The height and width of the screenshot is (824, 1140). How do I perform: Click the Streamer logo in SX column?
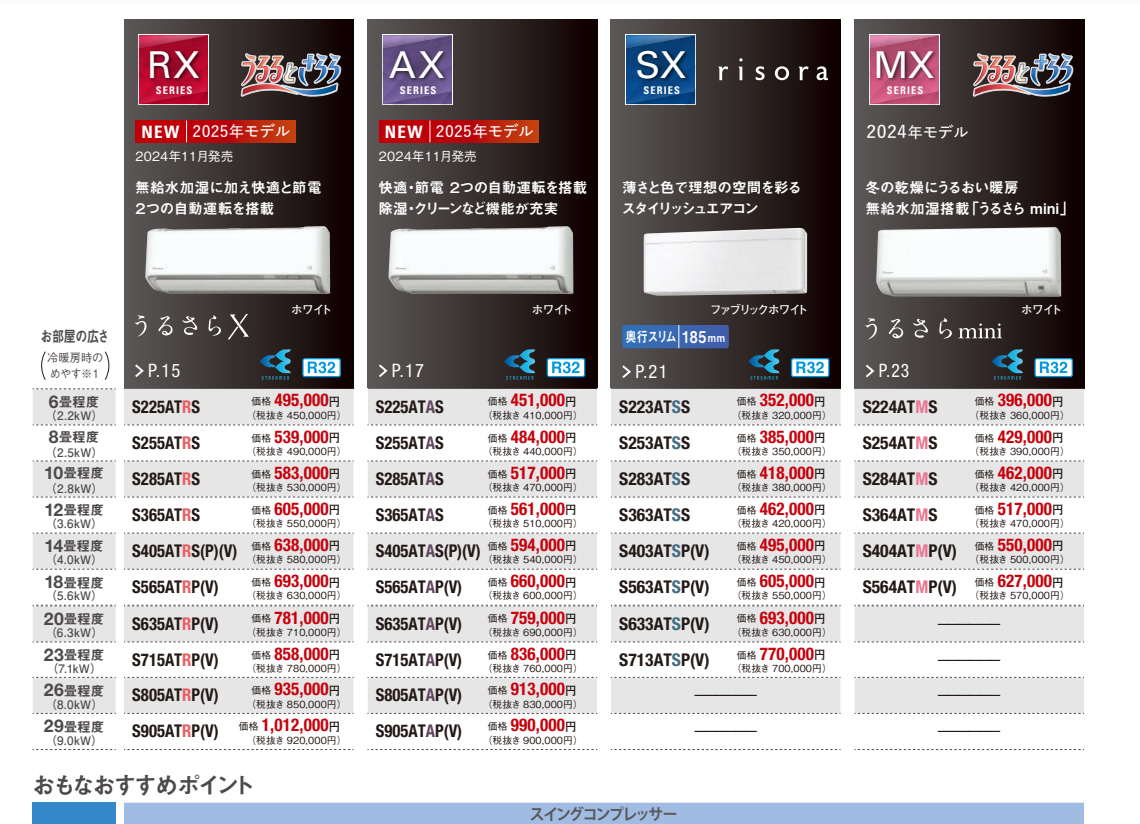click(764, 364)
